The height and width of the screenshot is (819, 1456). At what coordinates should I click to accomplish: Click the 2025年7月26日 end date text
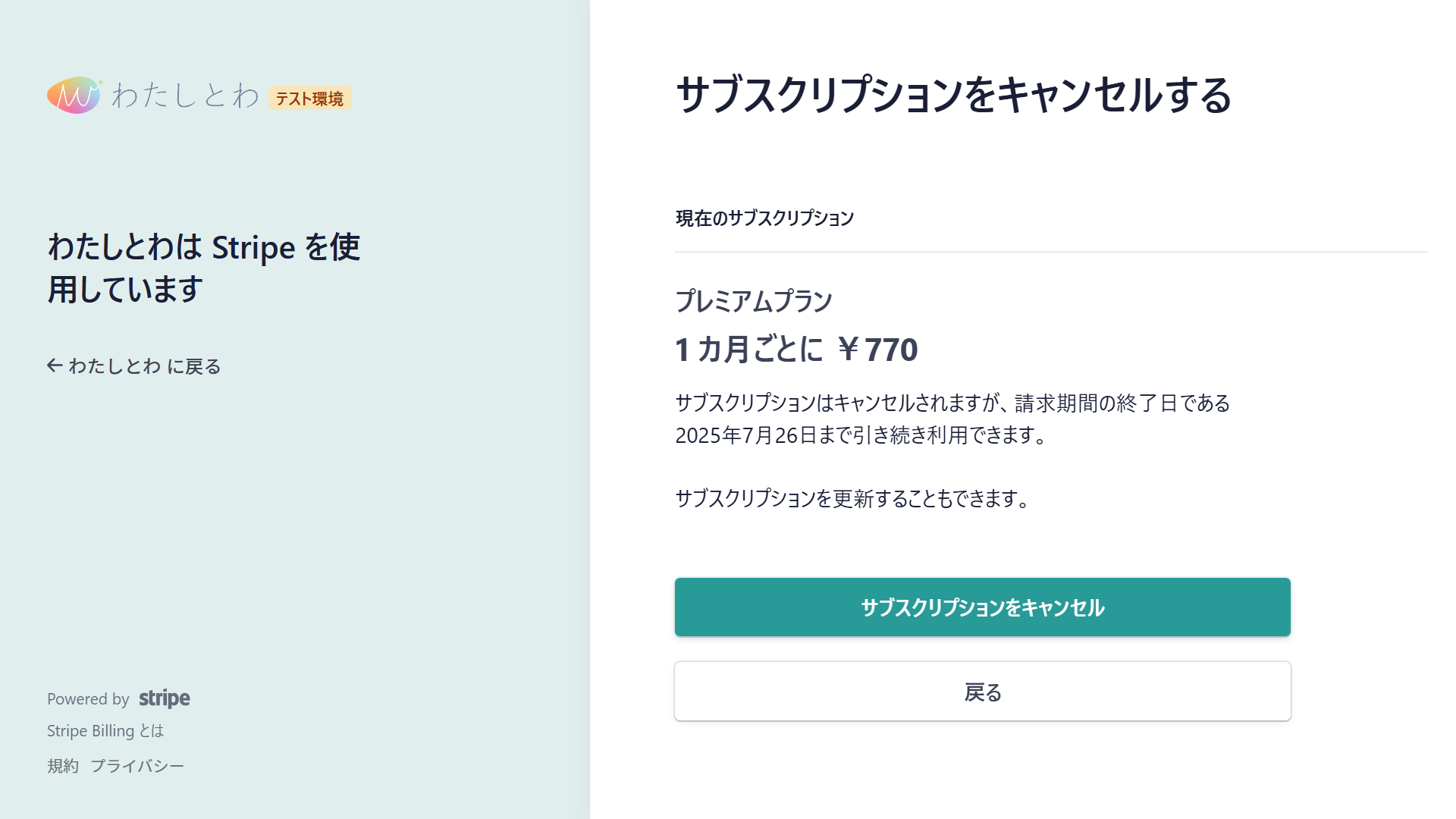(x=746, y=435)
